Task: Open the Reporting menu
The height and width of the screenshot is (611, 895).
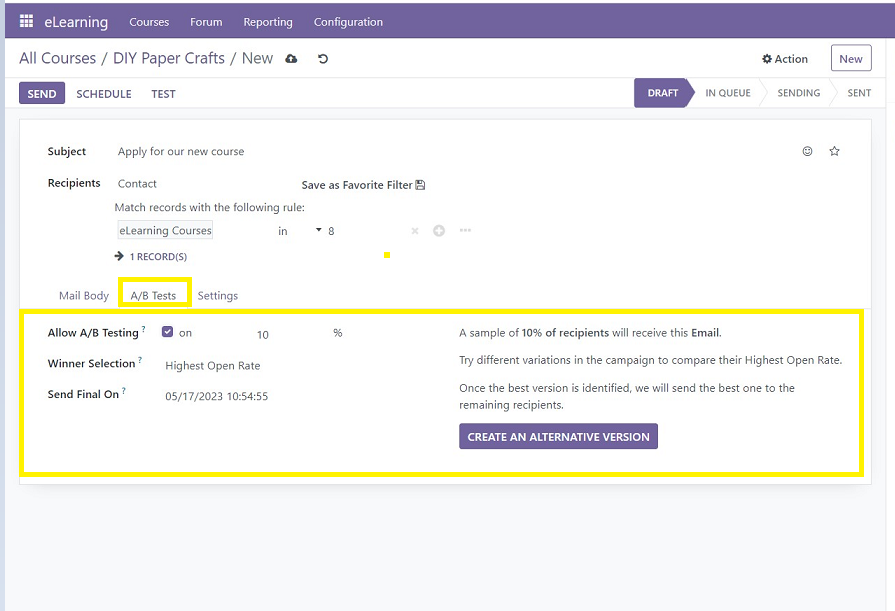Action: tap(268, 22)
